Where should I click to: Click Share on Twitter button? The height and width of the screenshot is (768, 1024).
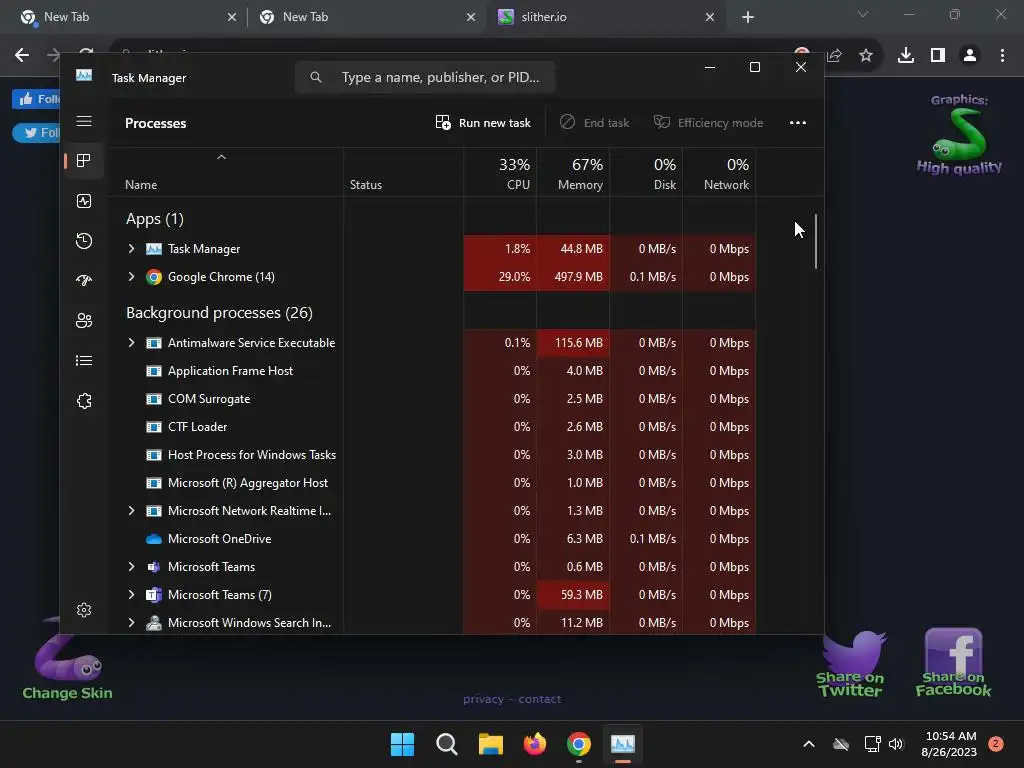pos(850,664)
